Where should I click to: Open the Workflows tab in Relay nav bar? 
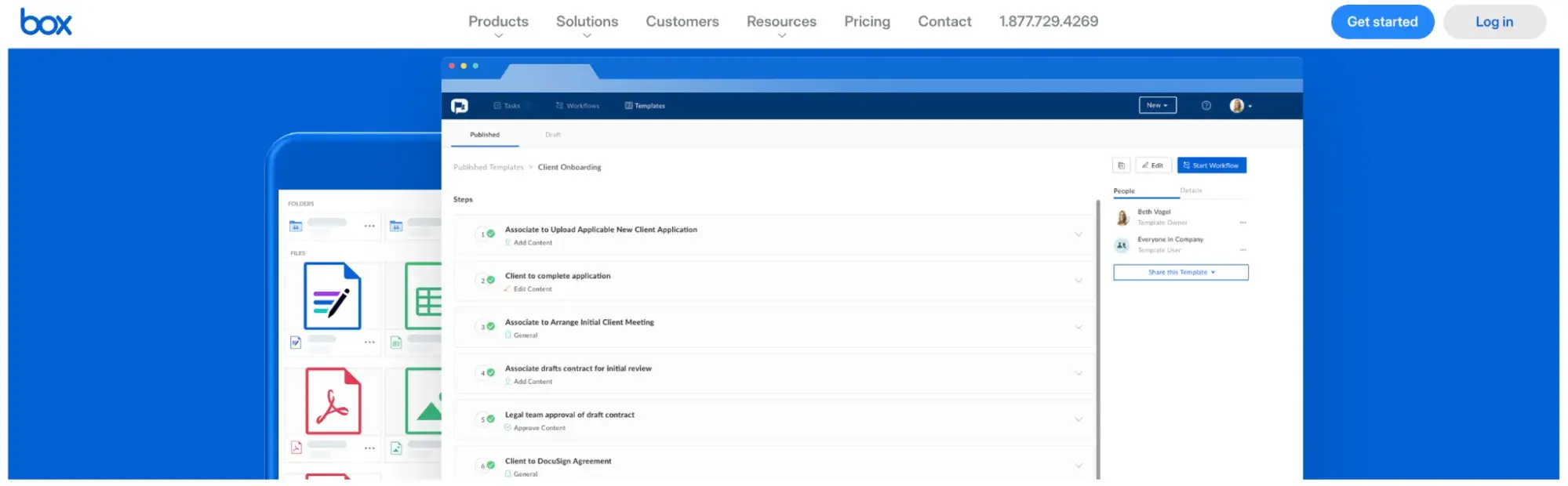pyautogui.click(x=577, y=106)
